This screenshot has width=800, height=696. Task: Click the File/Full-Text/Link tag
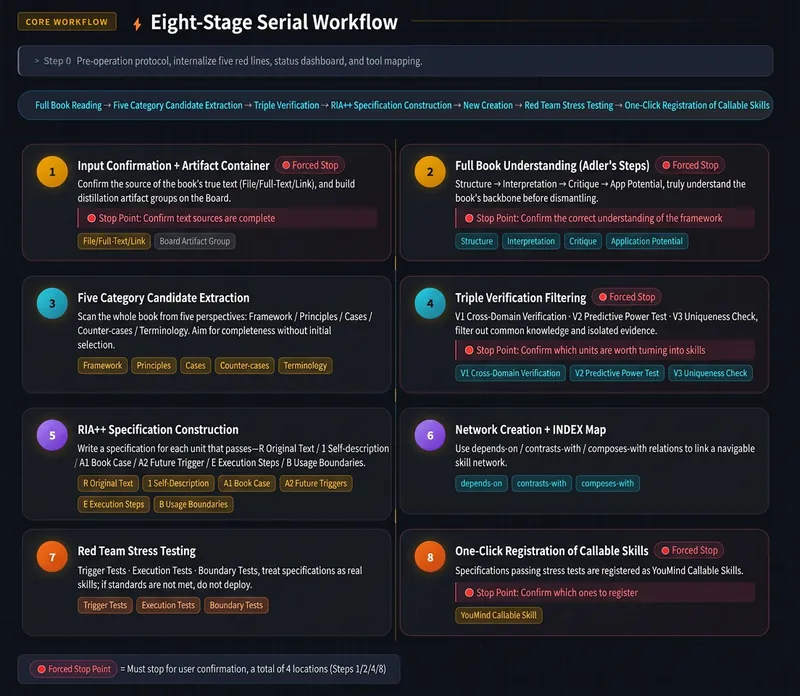click(114, 241)
